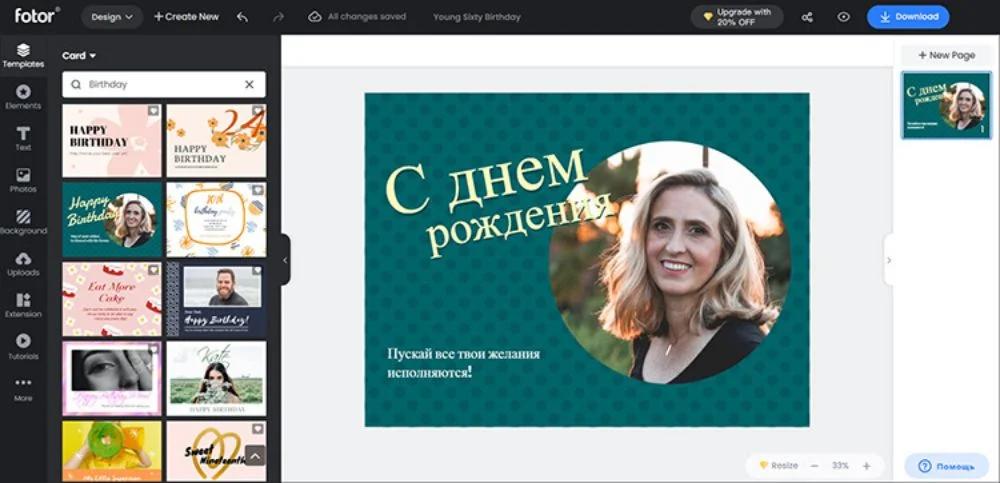Switch to the Templates tab
Screen dimensions: 1000x483
coord(23,55)
